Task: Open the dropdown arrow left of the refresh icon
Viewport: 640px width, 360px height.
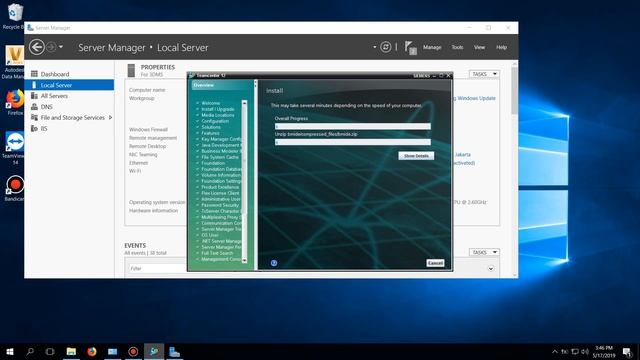Action: [374, 47]
